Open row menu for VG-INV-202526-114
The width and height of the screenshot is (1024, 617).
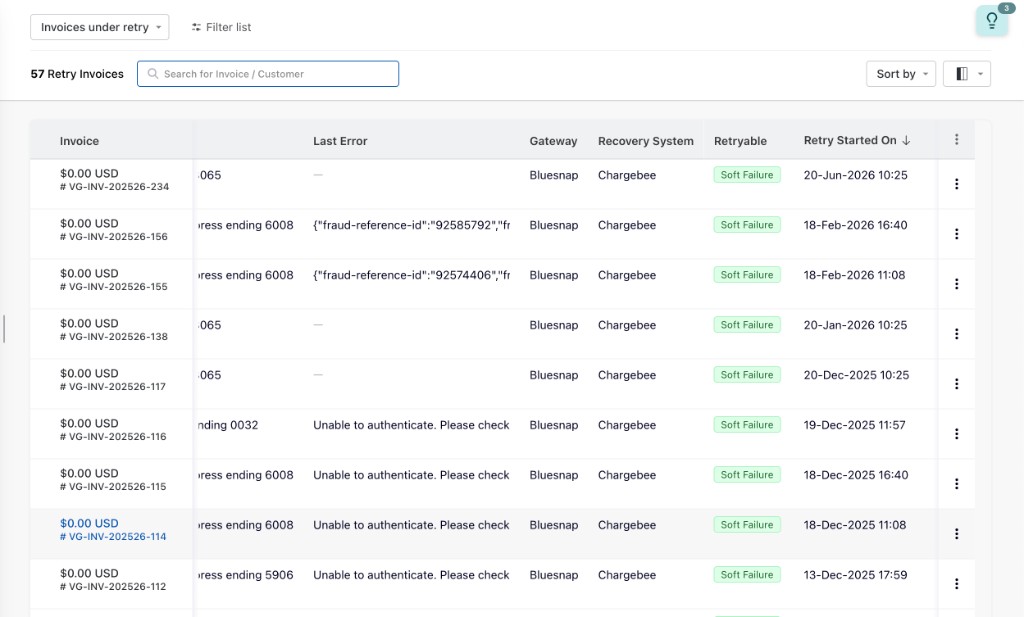click(x=956, y=533)
